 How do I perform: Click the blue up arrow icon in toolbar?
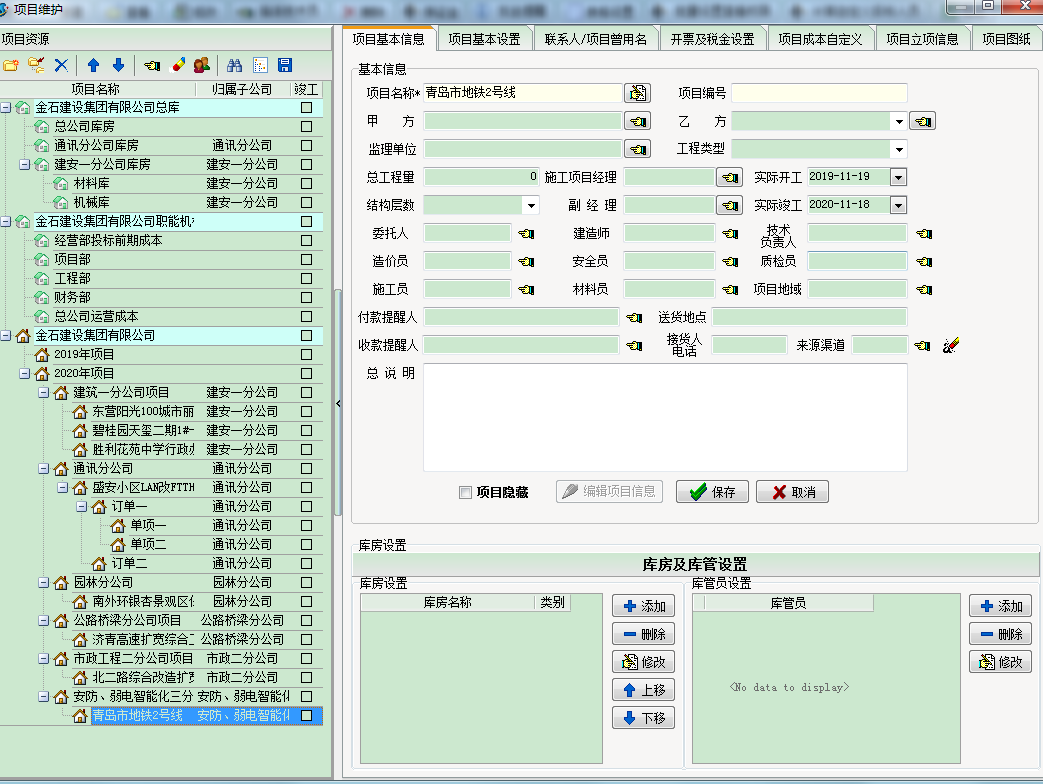tap(93, 64)
